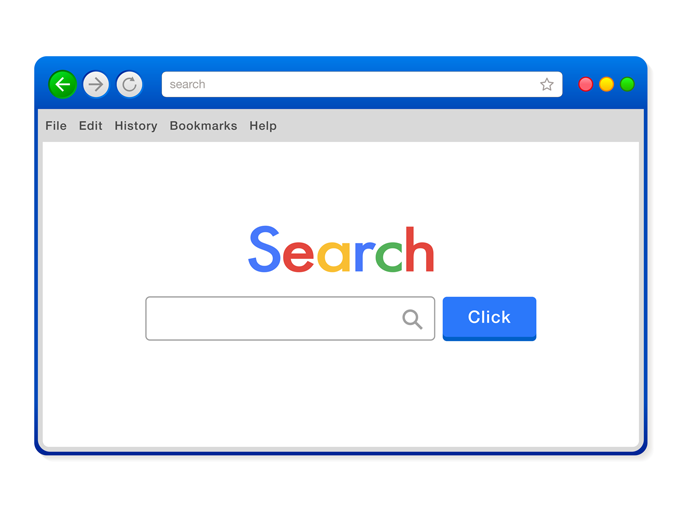Click the forward arrow navigation button
This screenshot has height=510, width=680.
(96, 84)
